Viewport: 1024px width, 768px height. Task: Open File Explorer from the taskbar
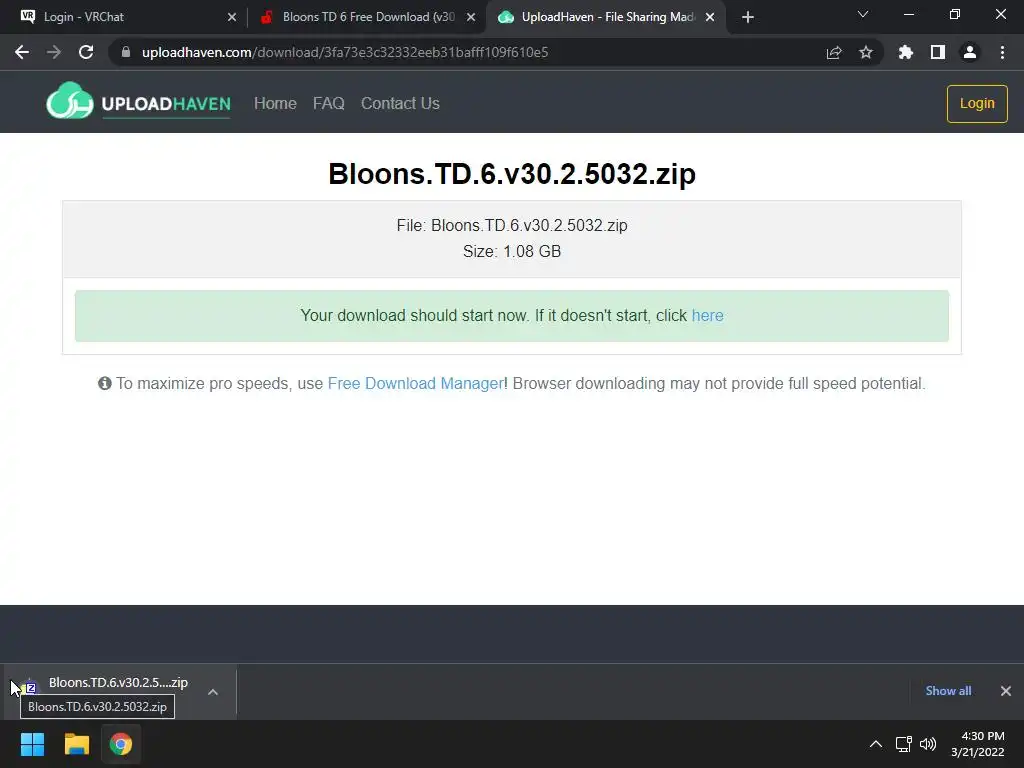click(77, 744)
